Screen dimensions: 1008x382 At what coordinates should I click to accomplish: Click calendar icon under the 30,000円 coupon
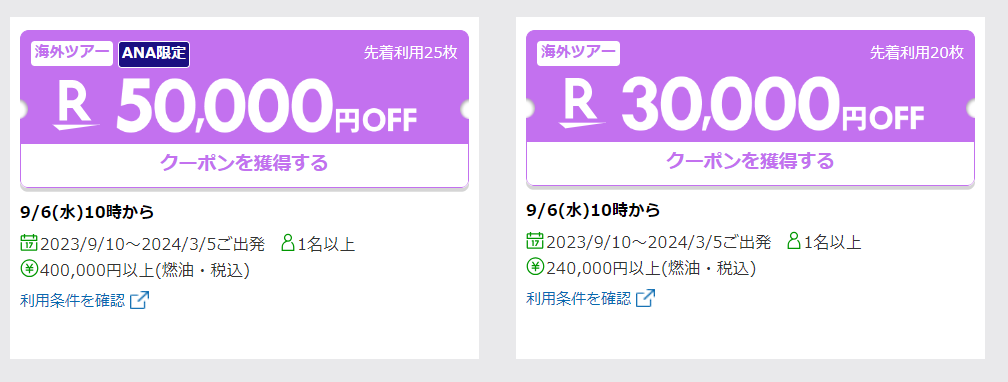[x=535, y=241]
